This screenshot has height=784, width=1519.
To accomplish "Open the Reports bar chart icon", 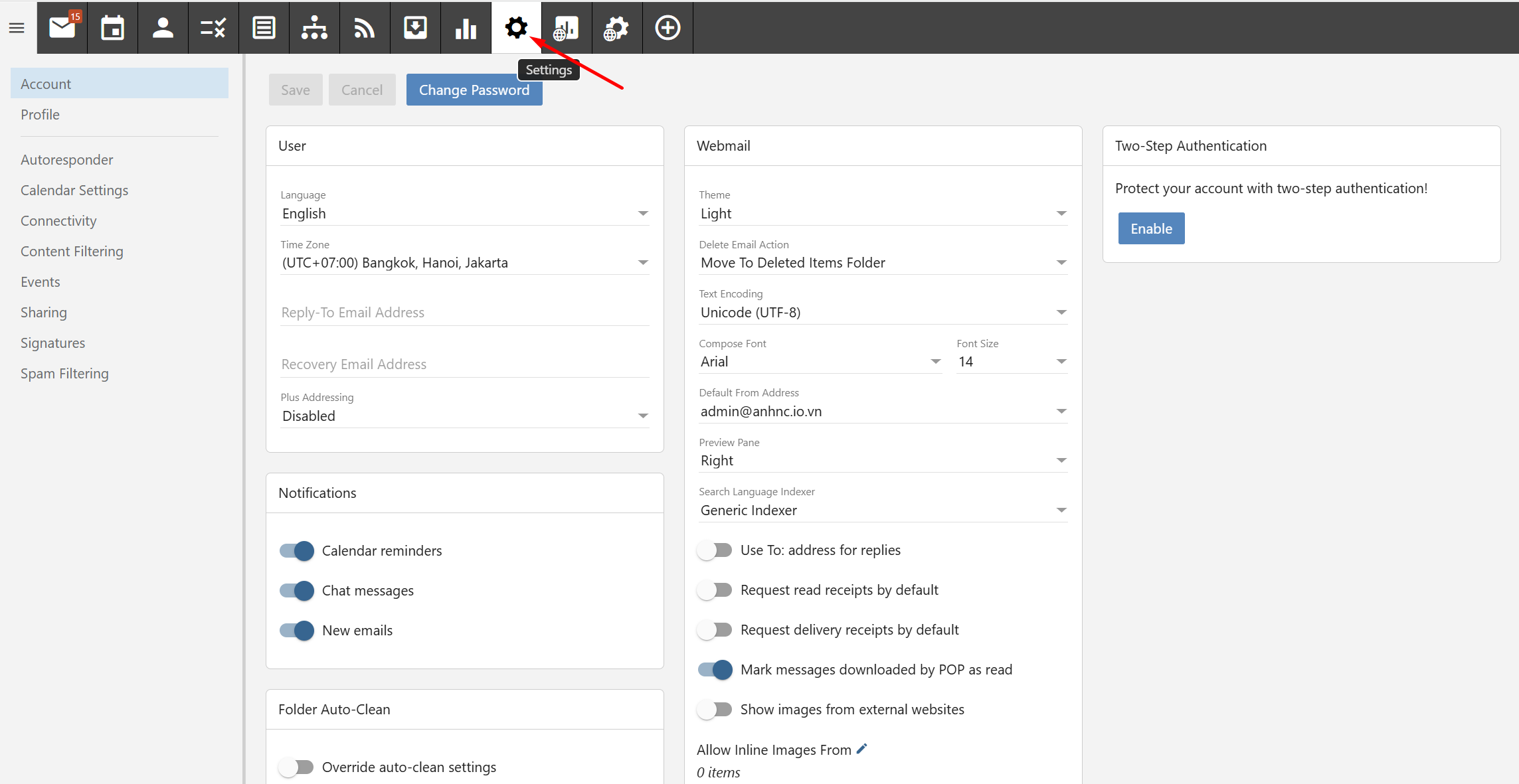I will click(466, 28).
